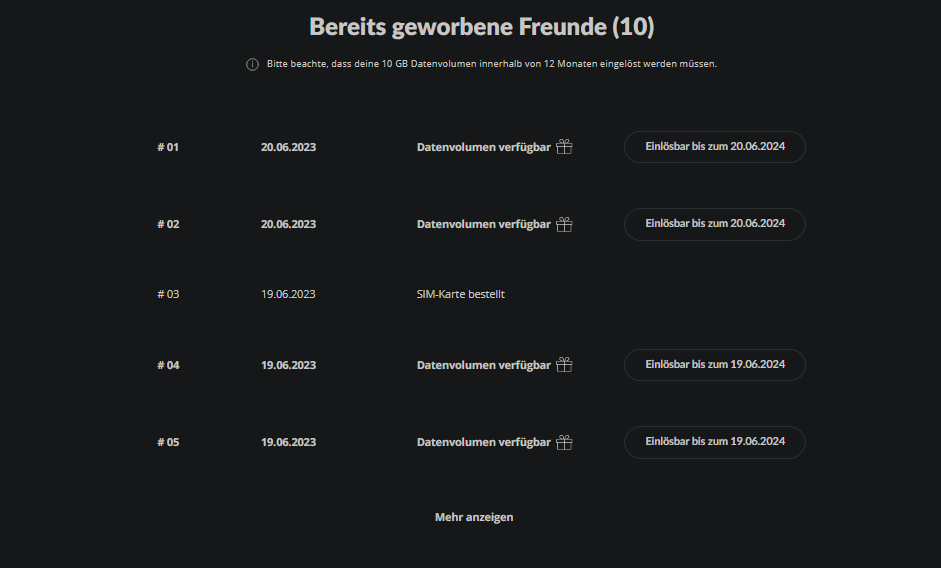Click the gift icon in row #04
This screenshot has width=941, height=568.
tap(564, 365)
